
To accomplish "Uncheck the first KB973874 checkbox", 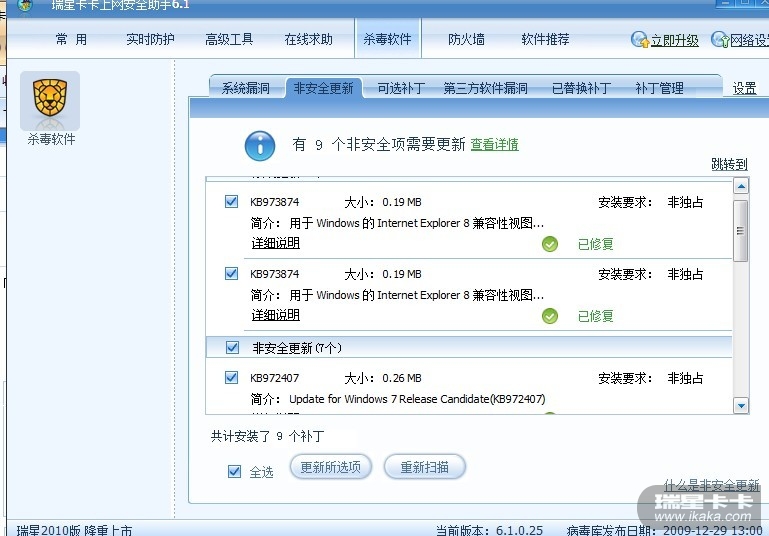I will [231, 202].
